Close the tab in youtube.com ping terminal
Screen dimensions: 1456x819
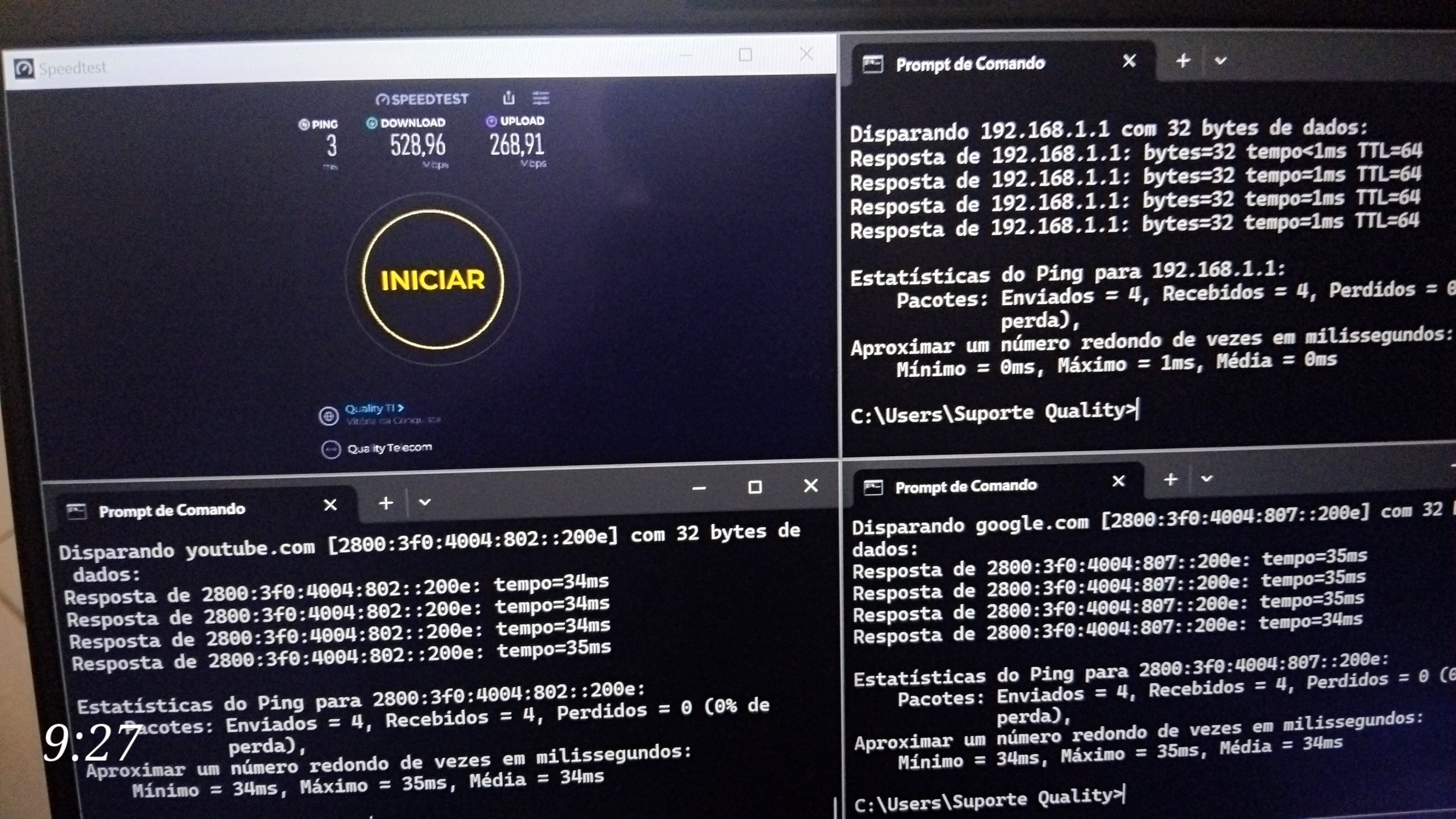click(x=330, y=505)
